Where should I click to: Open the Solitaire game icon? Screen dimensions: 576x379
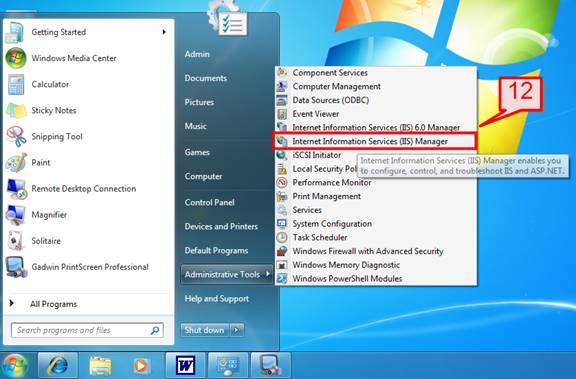coord(16,241)
